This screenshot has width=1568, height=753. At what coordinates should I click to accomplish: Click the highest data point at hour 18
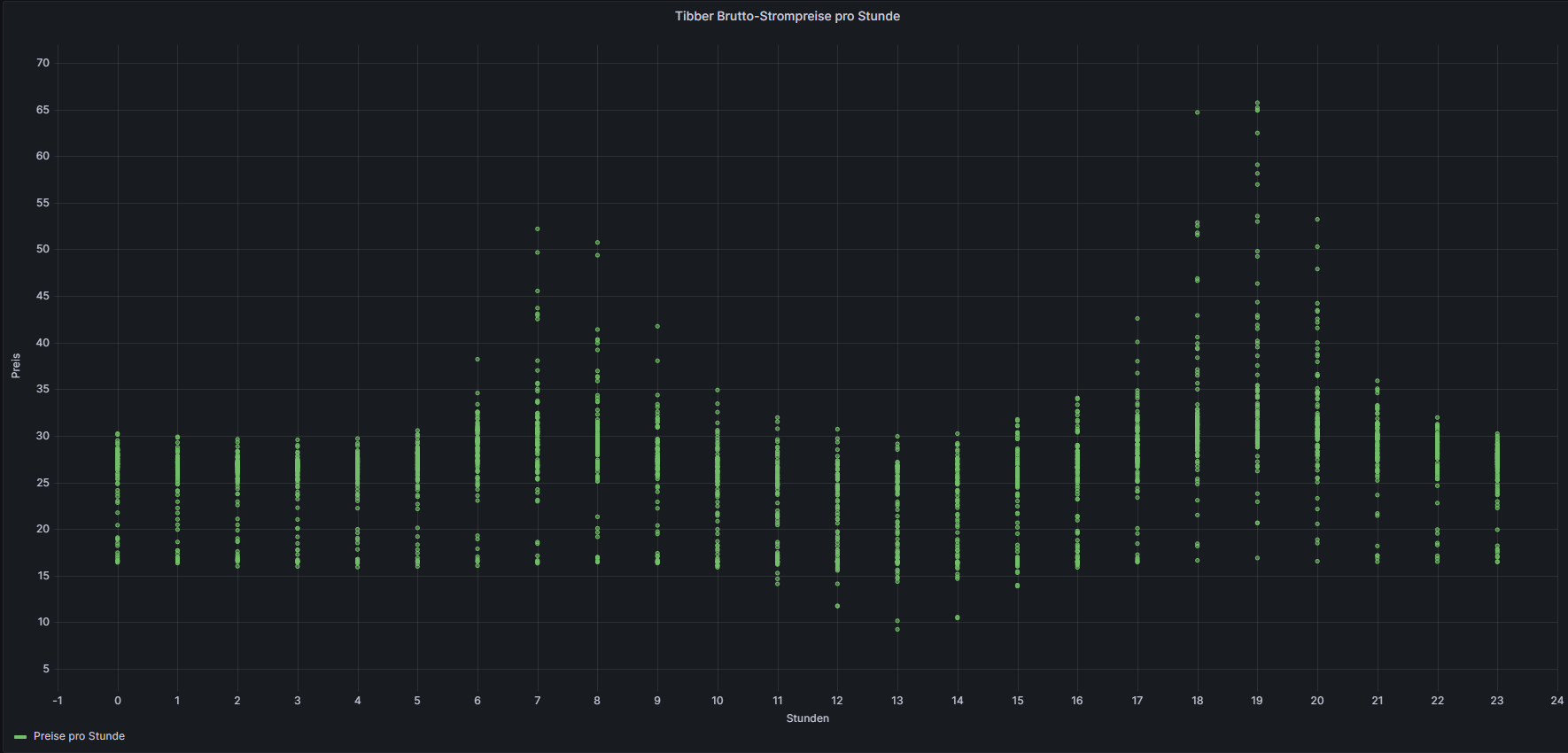pos(1197,113)
